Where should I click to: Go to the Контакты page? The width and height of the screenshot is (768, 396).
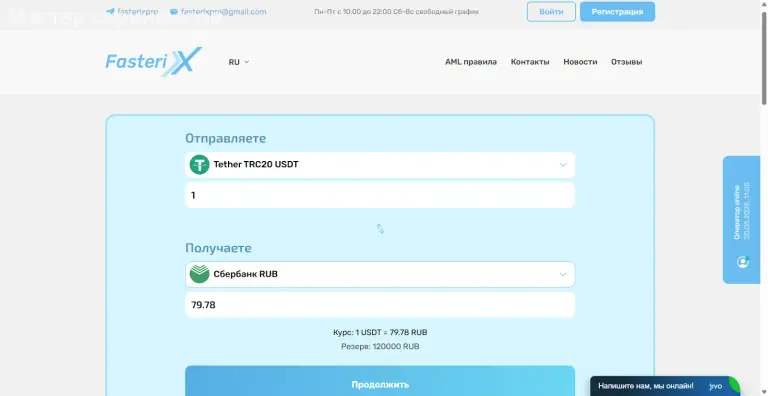[x=530, y=62]
